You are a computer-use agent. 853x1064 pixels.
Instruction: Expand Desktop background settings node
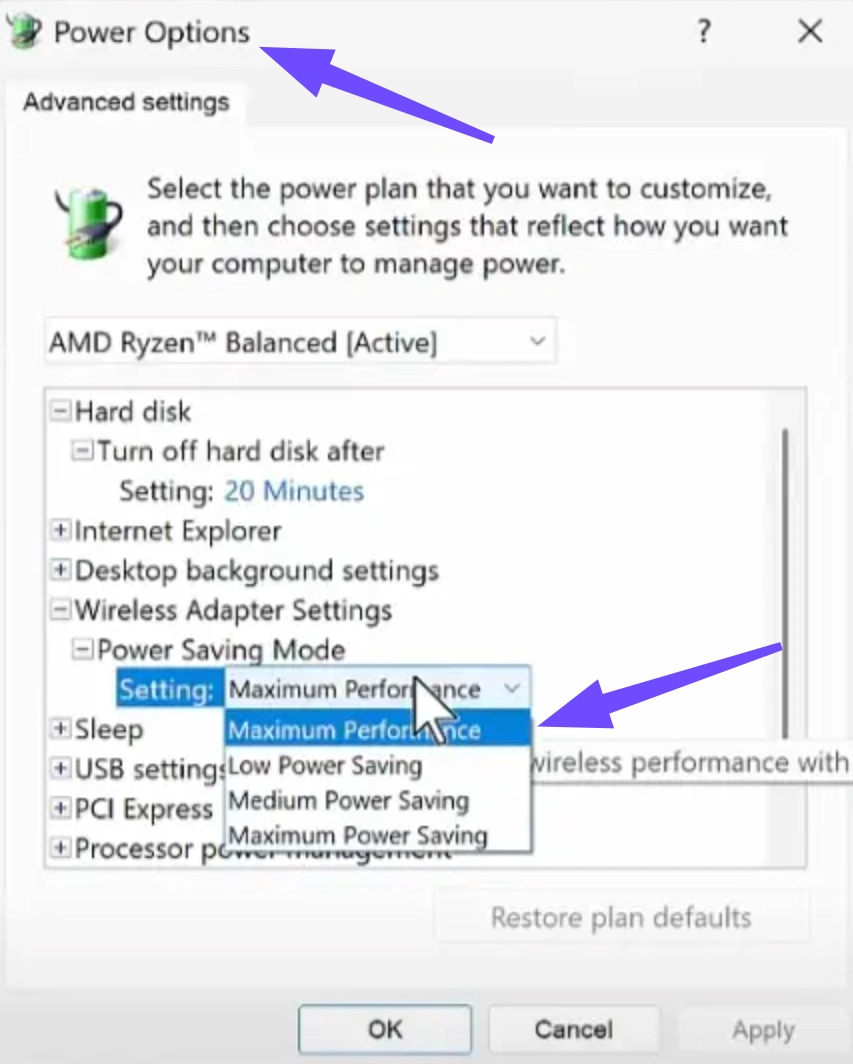pyautogui.click(x=62, y=570)
